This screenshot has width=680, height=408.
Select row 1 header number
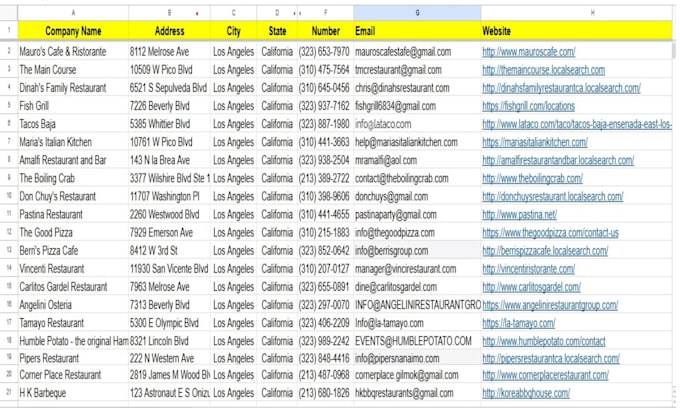pyautogui.click(x=9, y=31)
